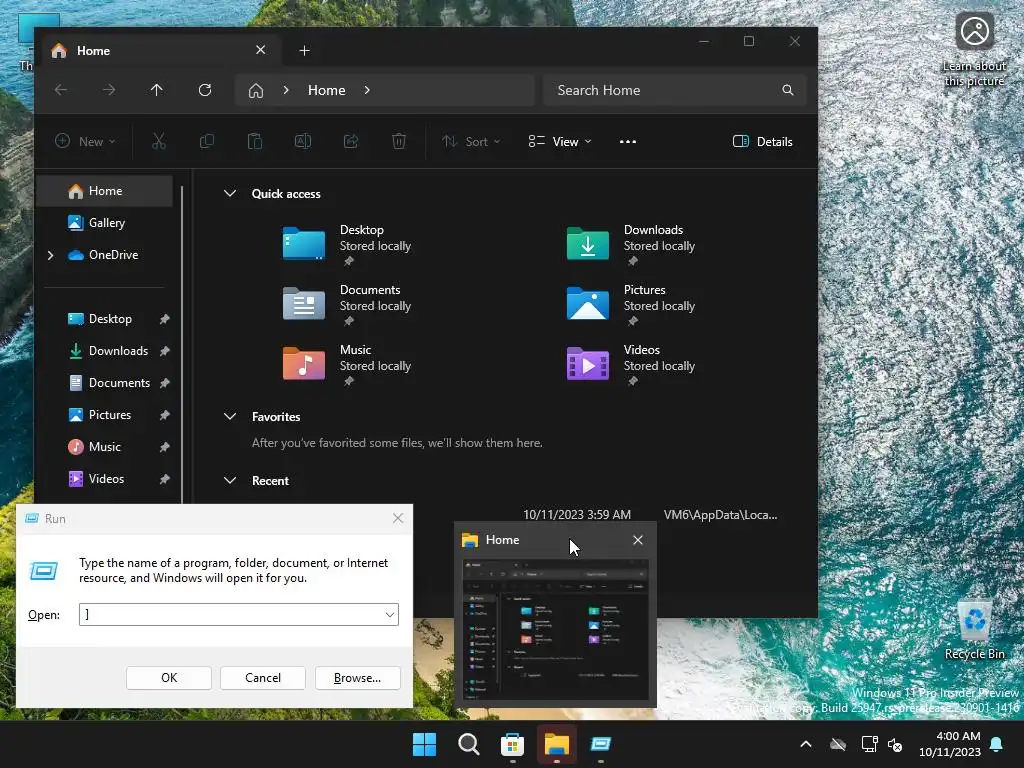Click the Paste toolbar icon
Screen dimensions: 1024x768
click(x=255, y=141)
